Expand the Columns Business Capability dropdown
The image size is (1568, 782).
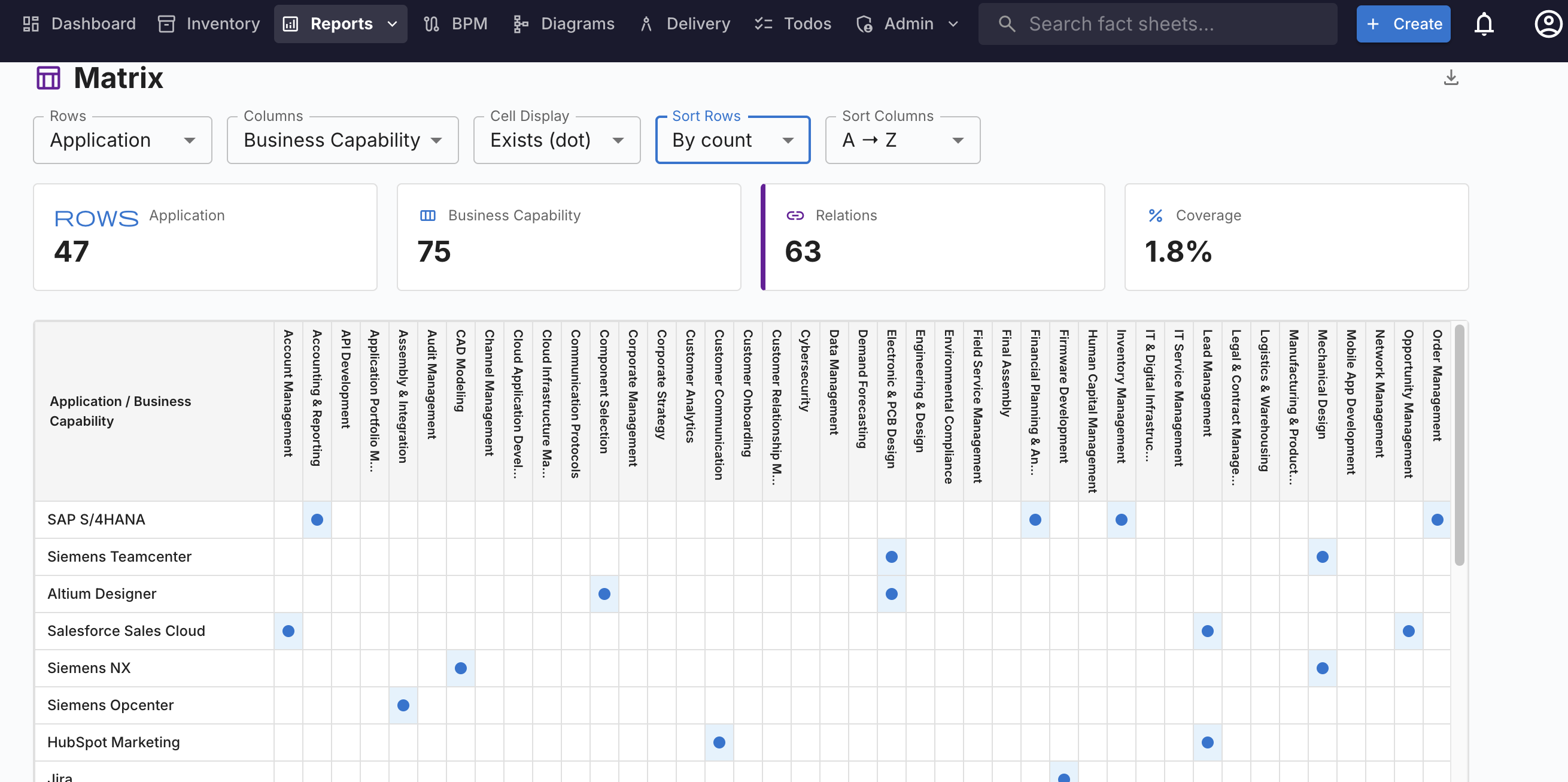342,140
